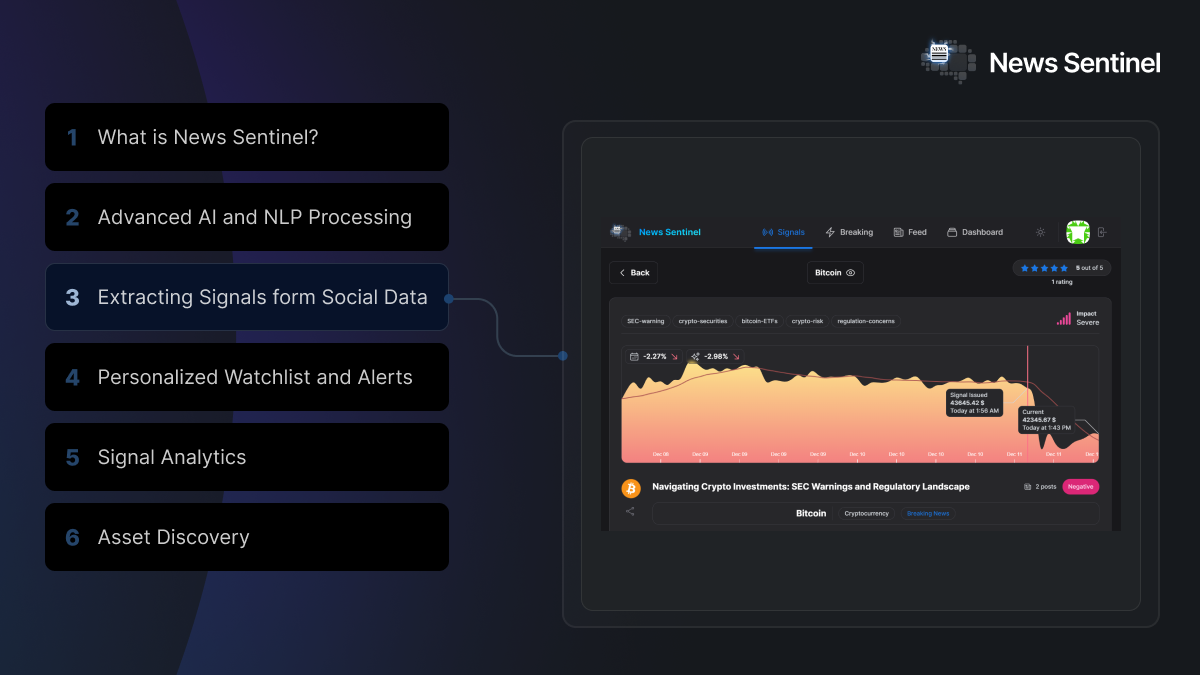Click the Negative sentiment badge

[x=1080, y=487]
